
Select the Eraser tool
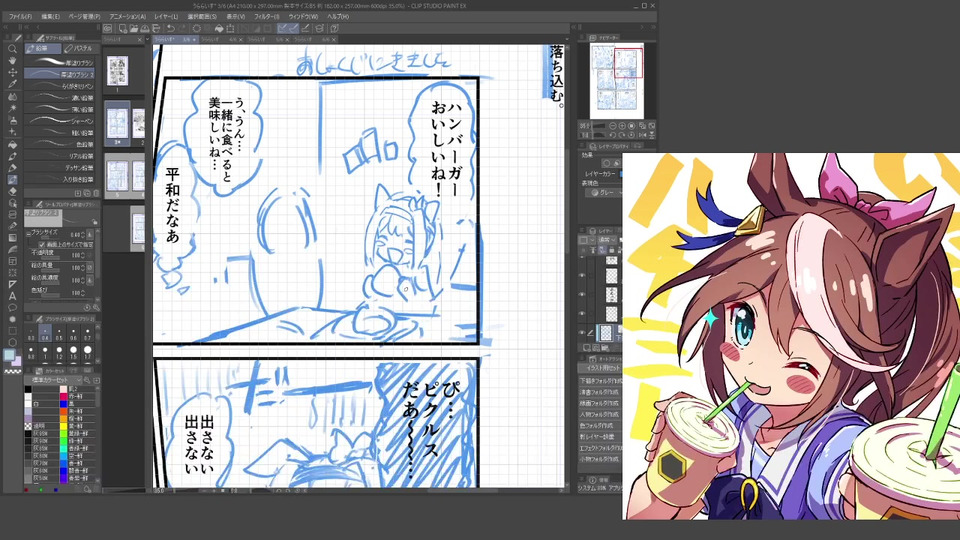coord(12,192)
